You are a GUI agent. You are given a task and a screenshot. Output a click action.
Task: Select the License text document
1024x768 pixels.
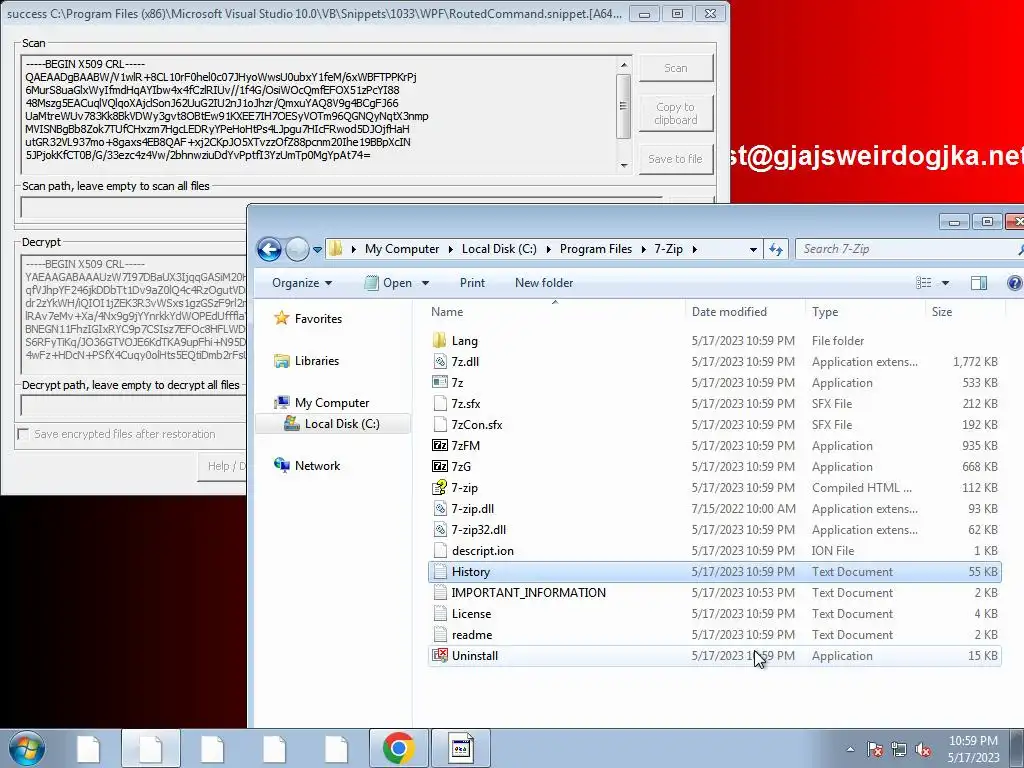(714, 614)
